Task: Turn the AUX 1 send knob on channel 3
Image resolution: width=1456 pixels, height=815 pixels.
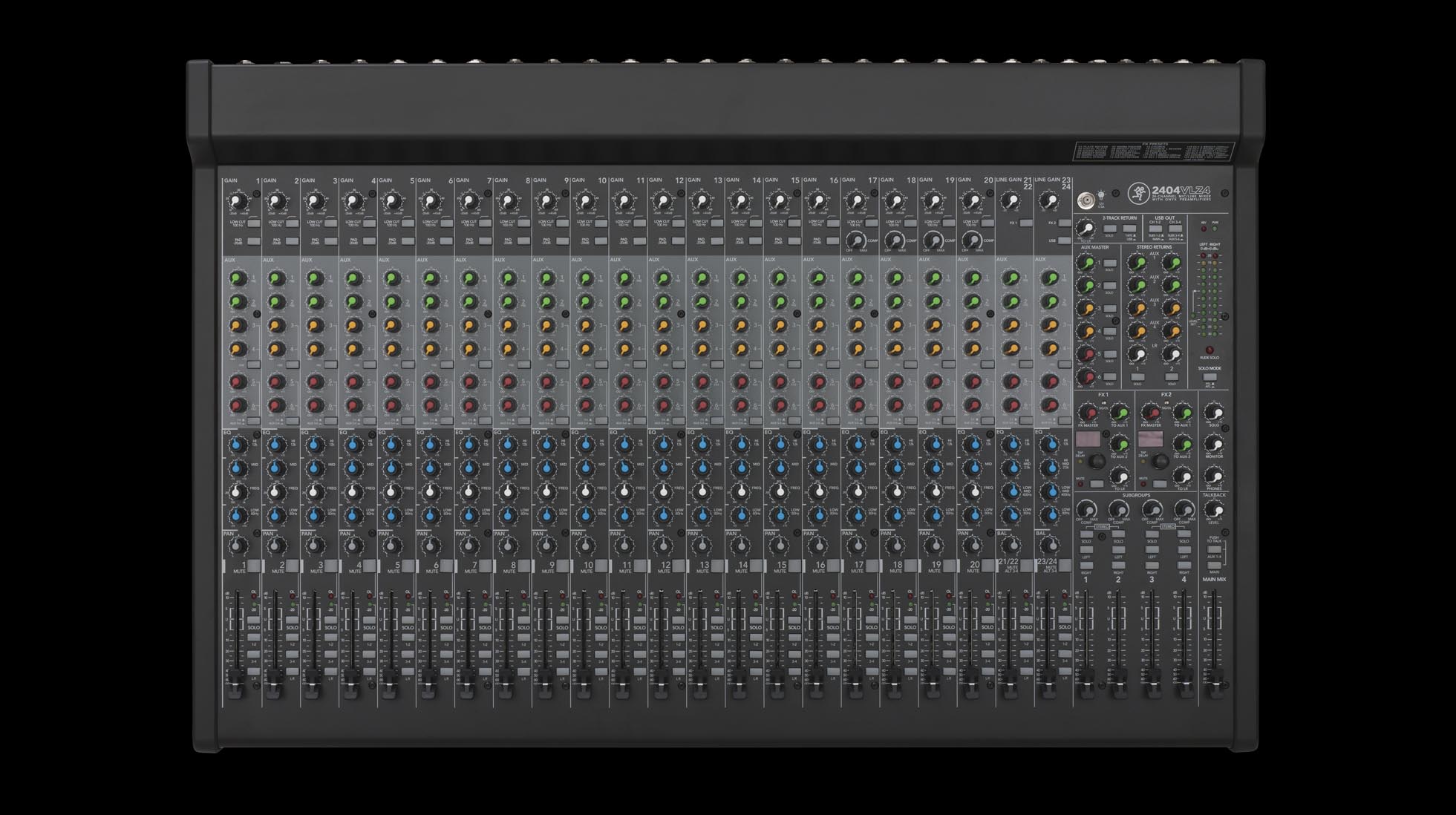Action: click(x=313, y=278)
